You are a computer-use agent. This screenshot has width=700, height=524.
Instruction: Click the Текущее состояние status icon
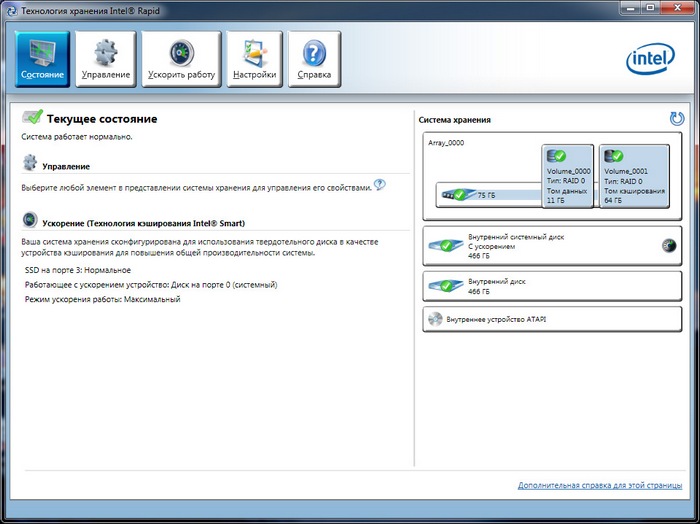tap(32, 117)
